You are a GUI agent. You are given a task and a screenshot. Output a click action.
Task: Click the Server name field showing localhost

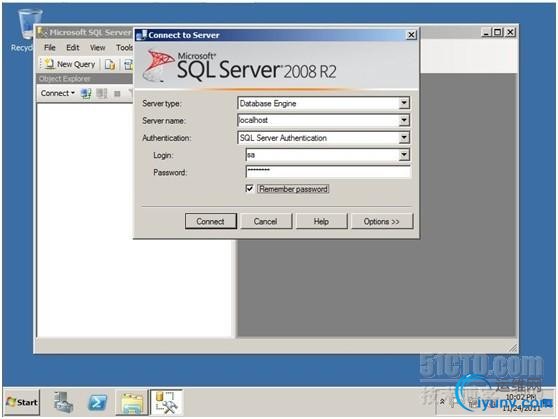pyautogui.click(x=318, y=120)
